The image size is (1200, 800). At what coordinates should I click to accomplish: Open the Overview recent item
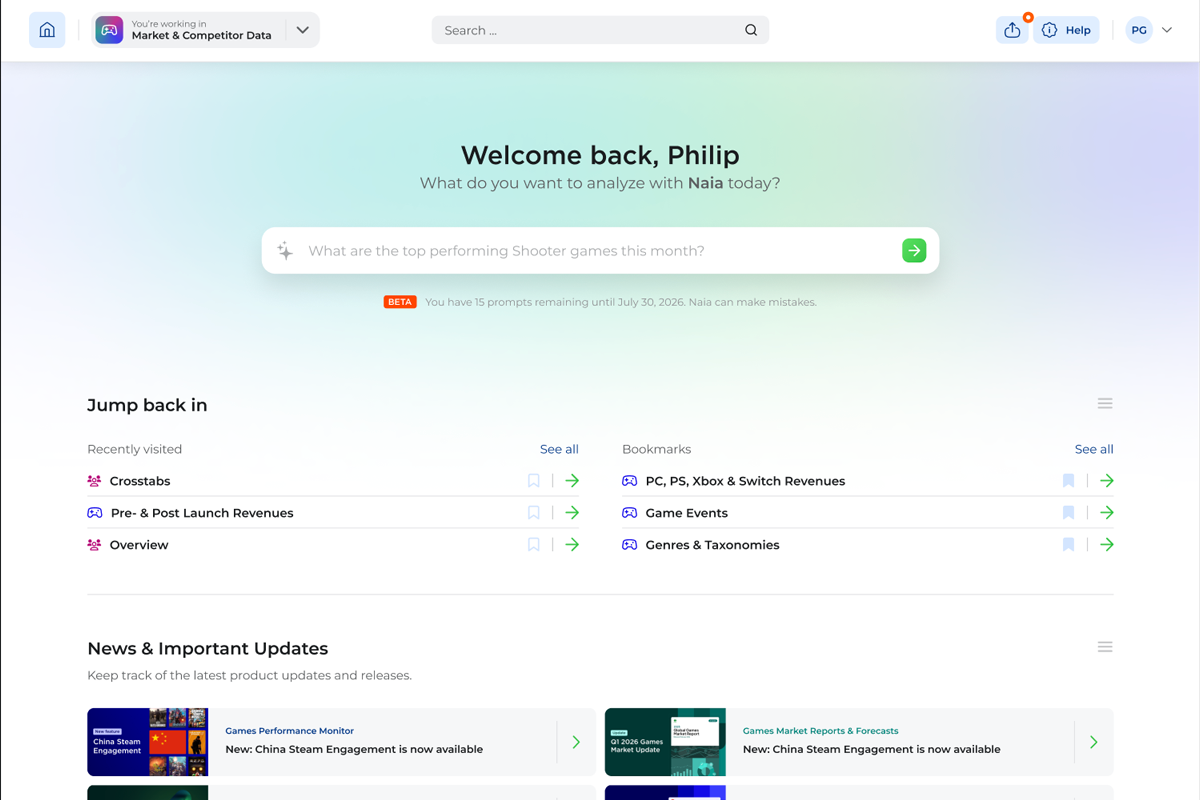[x=139, y=545]
